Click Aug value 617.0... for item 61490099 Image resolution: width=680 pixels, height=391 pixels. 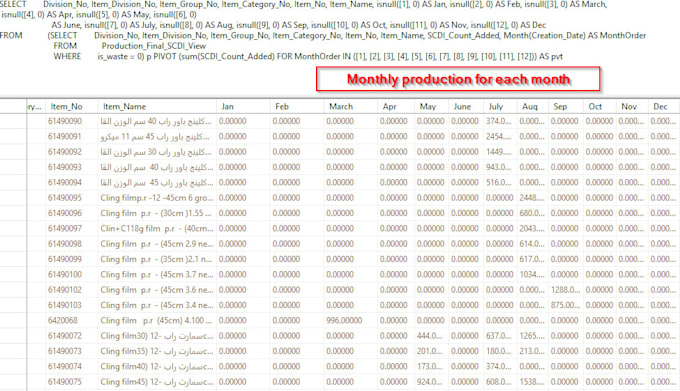532,259
